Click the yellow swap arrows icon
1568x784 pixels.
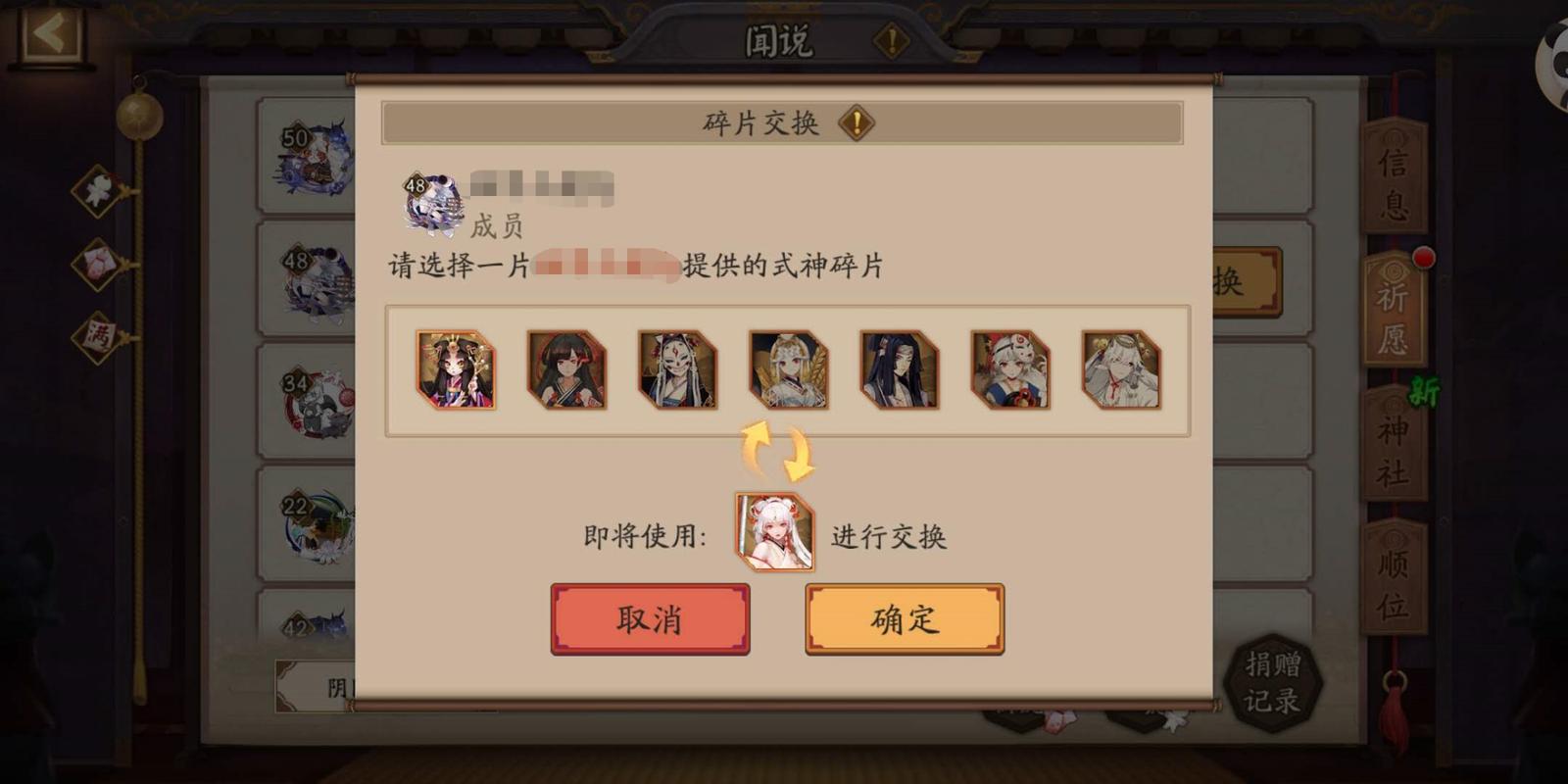click(777, 451)
